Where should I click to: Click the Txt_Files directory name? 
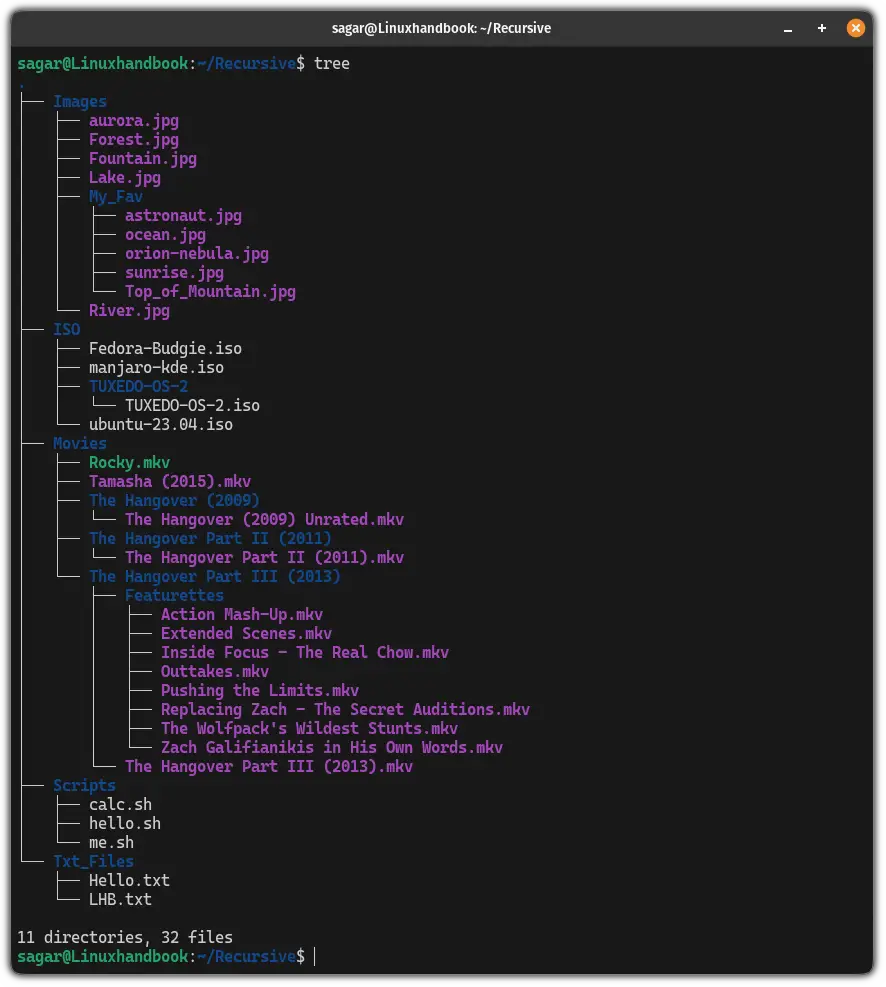pyautogui.click(x=93, y=861)
